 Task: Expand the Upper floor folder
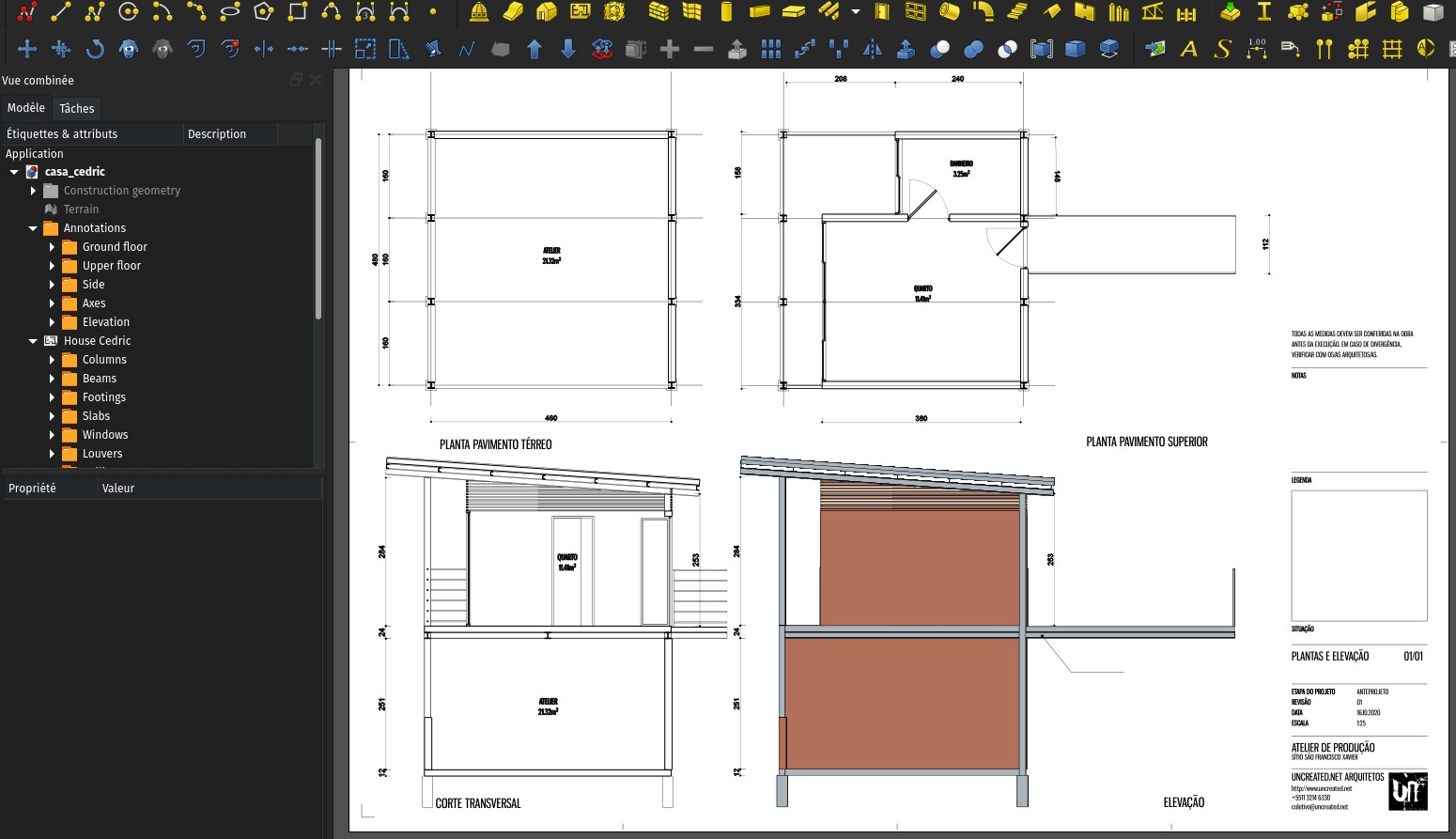[x=52, y=266]
